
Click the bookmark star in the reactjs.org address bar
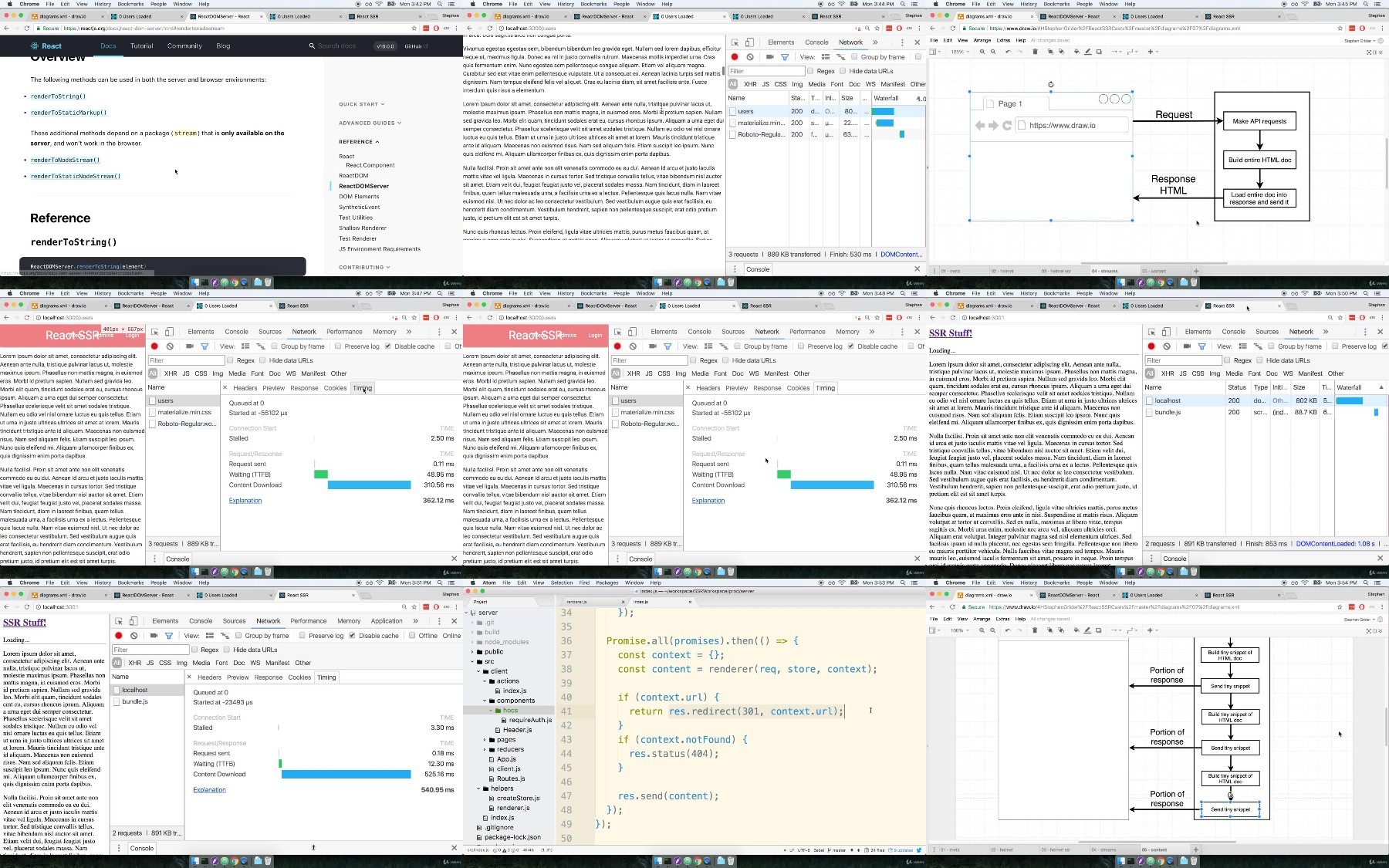[x=414, y=29]
